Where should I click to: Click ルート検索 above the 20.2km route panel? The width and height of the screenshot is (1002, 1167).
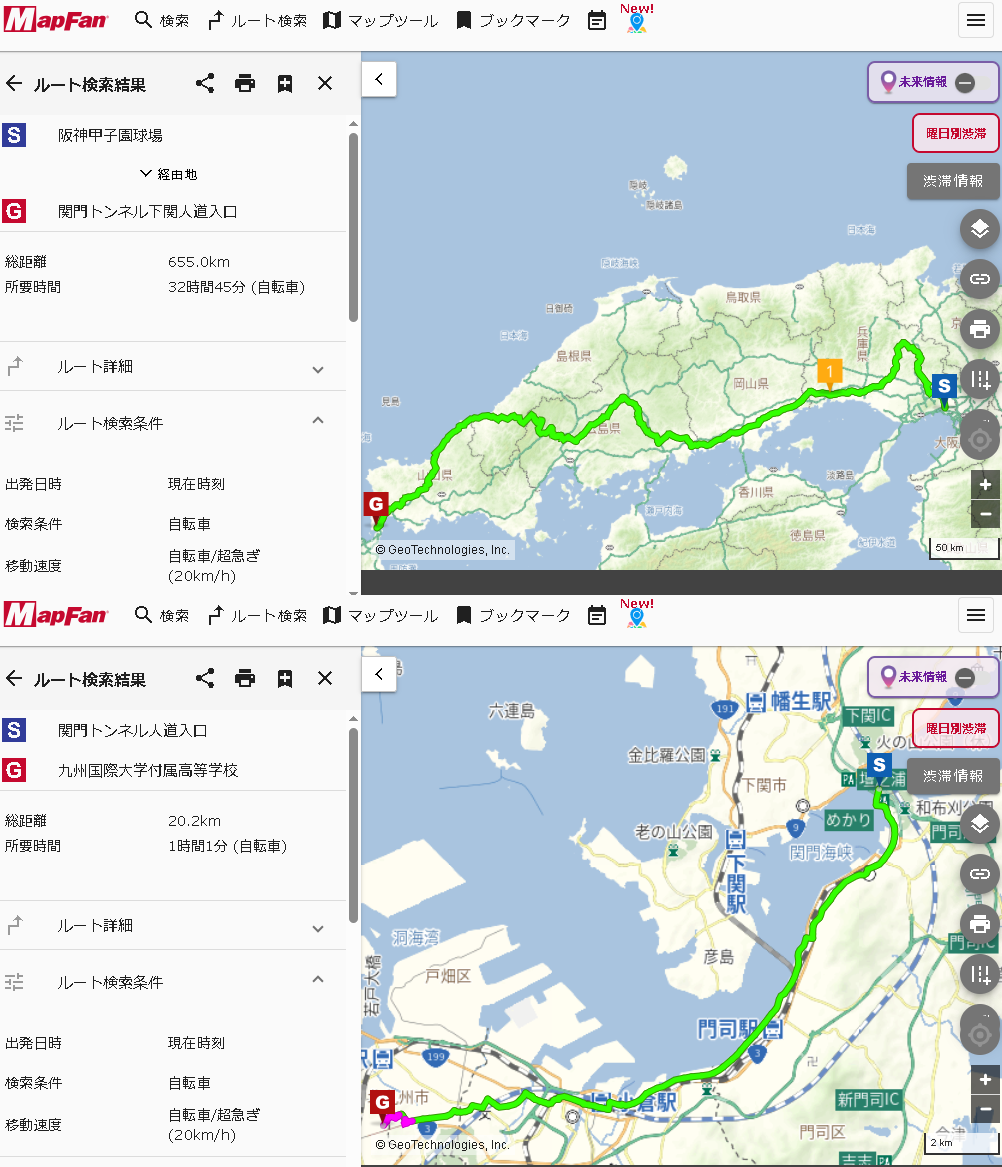257,615
